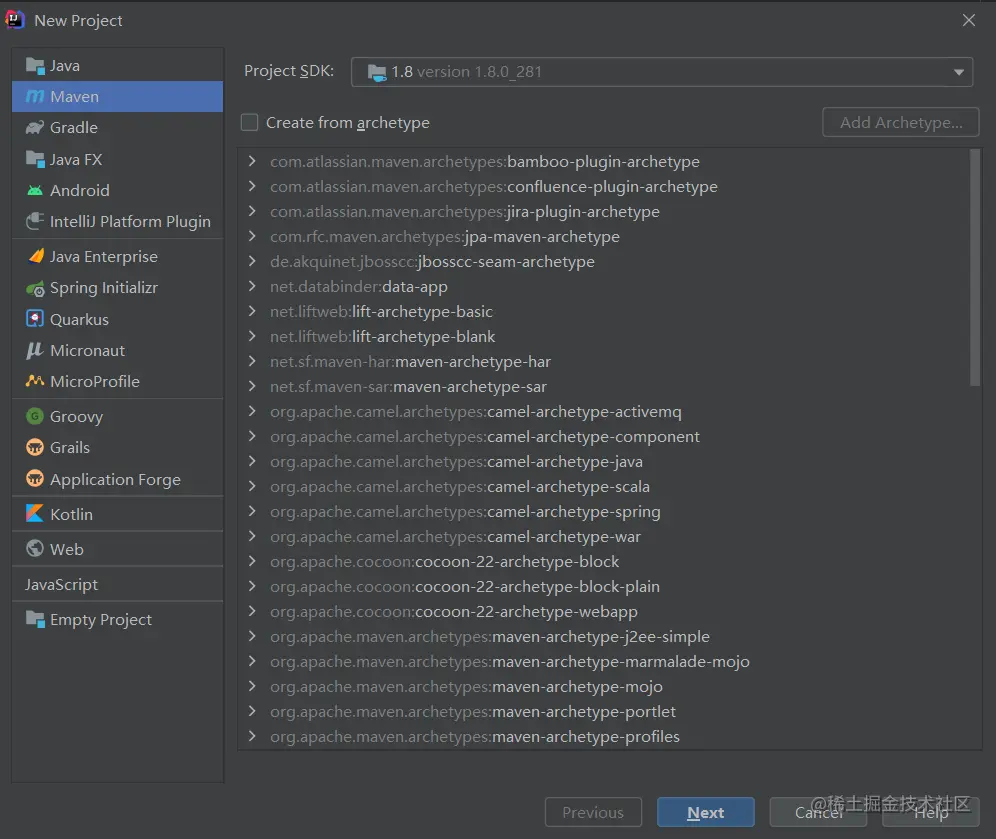Open the Project SDK dropdown

661,72
